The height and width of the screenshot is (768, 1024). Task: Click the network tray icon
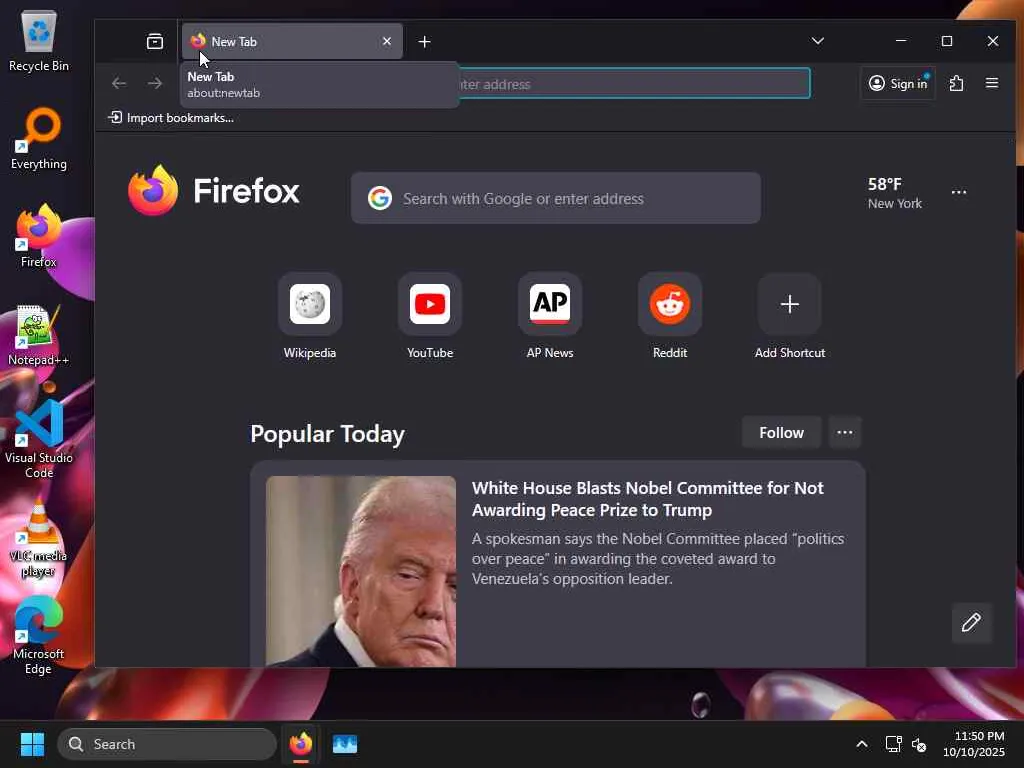click(x=893, y=744)
